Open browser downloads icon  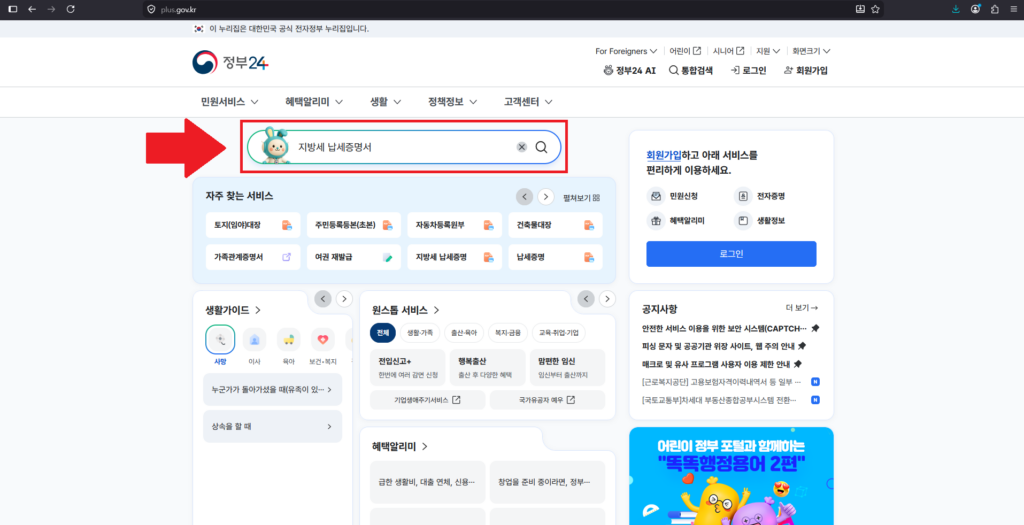pyautogui.click(x=955, y=9)
